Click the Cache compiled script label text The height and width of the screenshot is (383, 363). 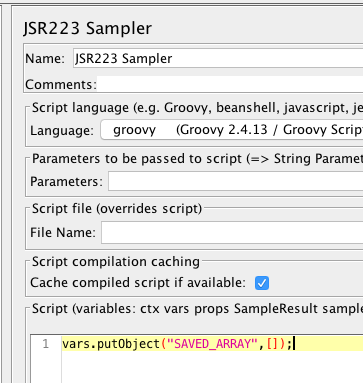[138, 283]
